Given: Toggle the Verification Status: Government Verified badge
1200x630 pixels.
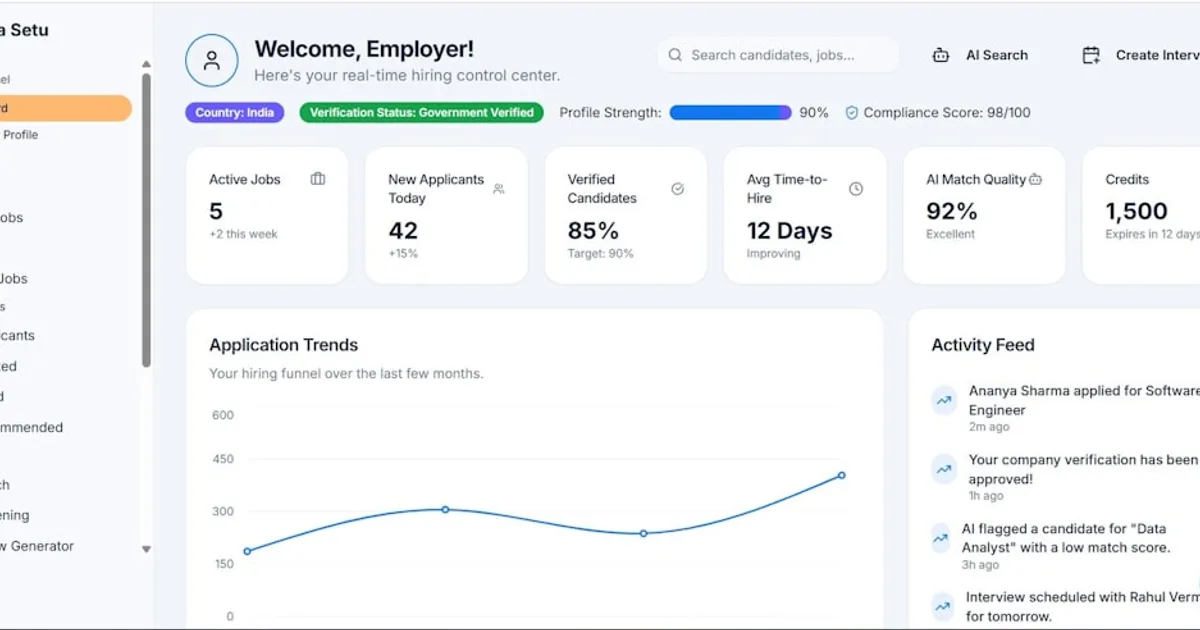Looking at the screenshot, I should click(x=420, y=112).
